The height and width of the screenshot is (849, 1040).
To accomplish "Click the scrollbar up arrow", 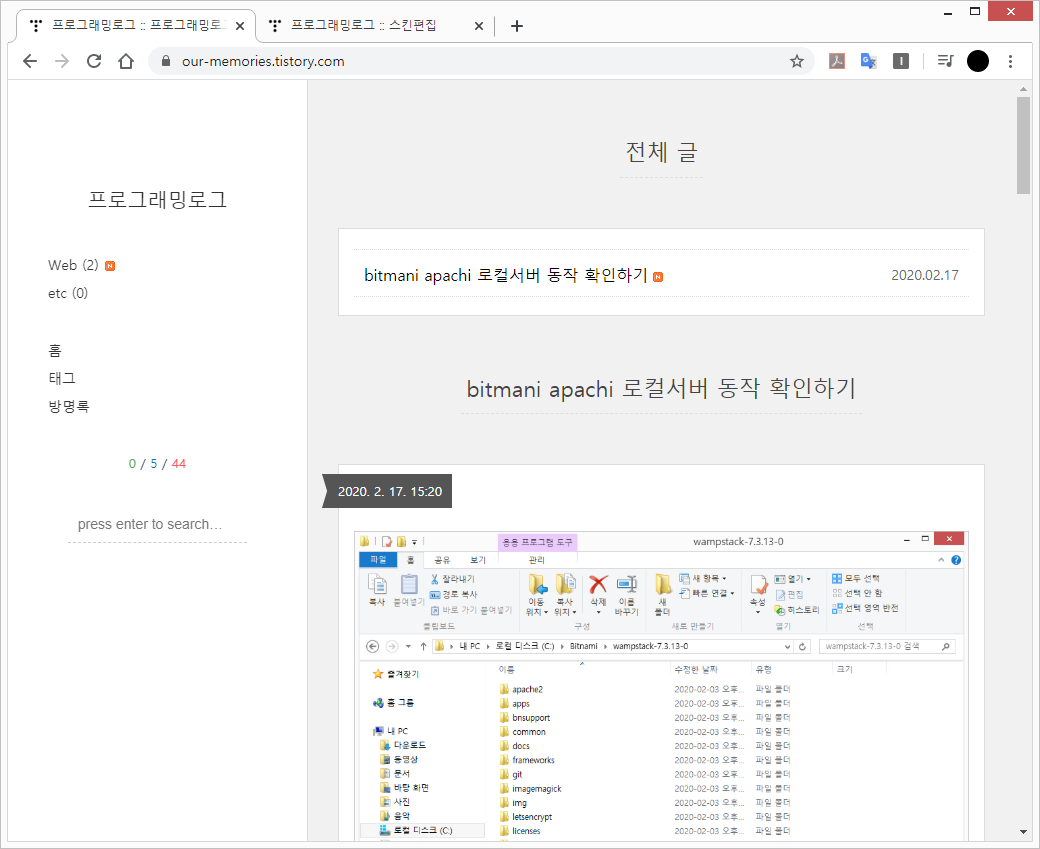I will pyautogui.click(x=1023, y=89).
